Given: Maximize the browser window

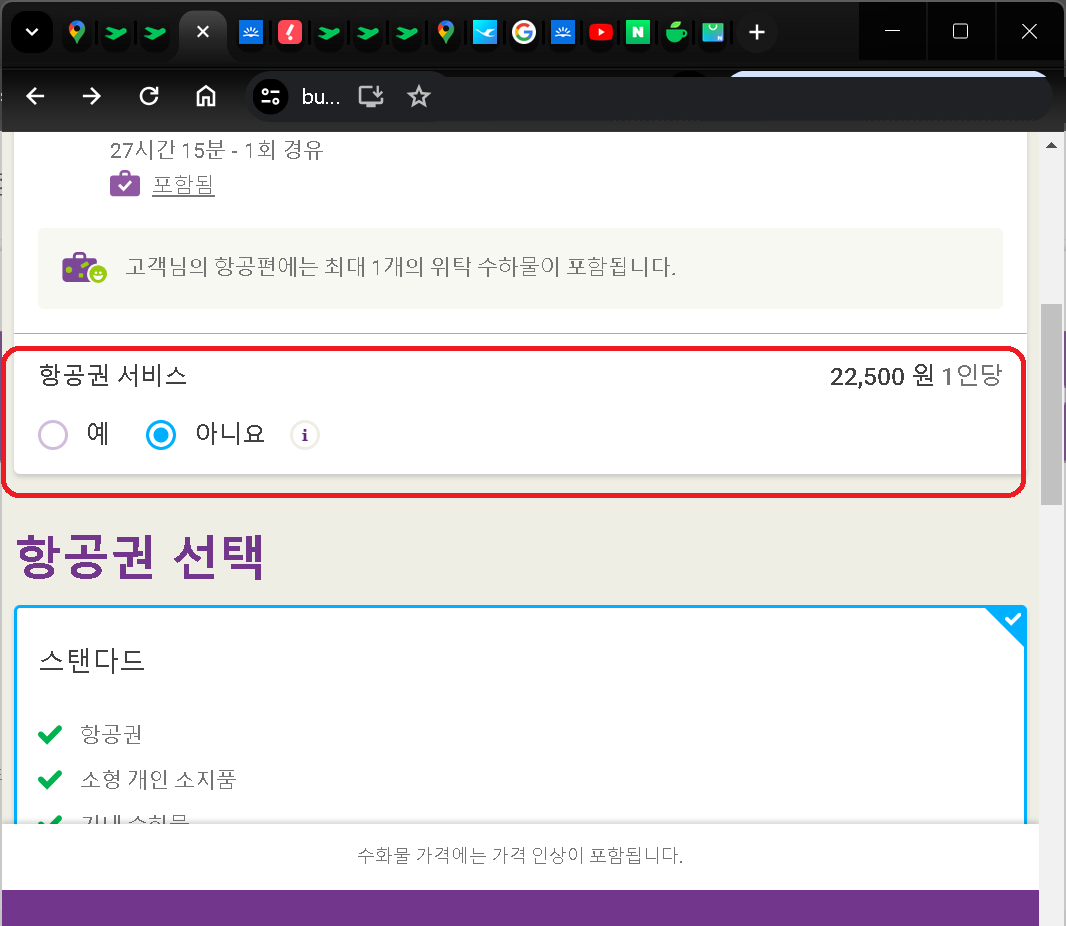Looking at the screenshot, I should coord(960,31).
